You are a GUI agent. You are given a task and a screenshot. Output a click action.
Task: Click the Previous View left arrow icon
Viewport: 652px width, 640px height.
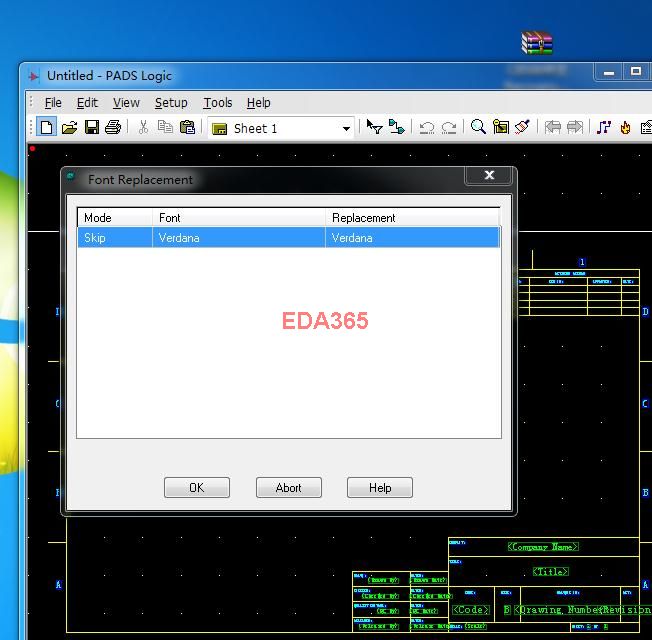click(553, 127)
